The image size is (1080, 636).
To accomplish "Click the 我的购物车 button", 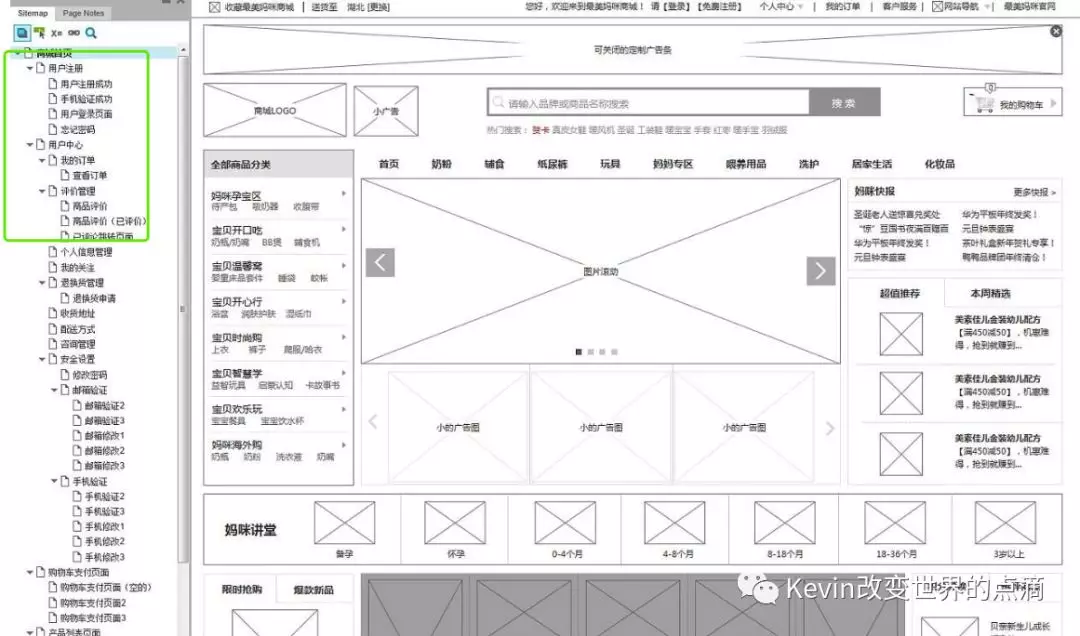I will coord(1012,103).
